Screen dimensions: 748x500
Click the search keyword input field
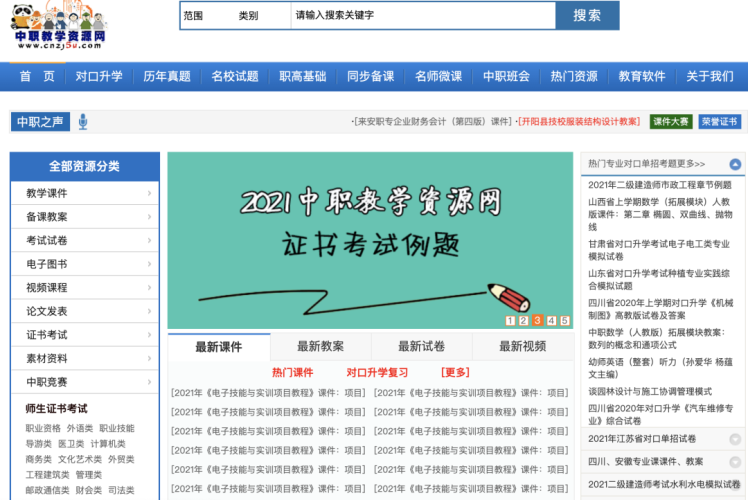click(420, 16)
